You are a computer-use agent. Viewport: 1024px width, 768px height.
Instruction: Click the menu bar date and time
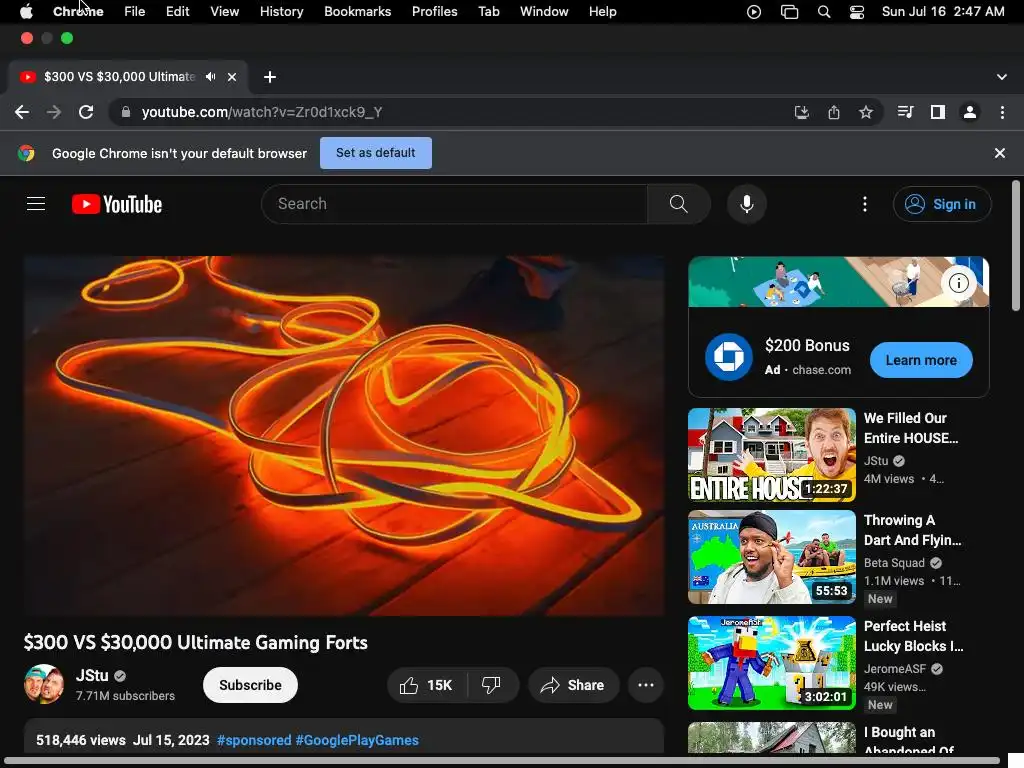pos(943,12)
